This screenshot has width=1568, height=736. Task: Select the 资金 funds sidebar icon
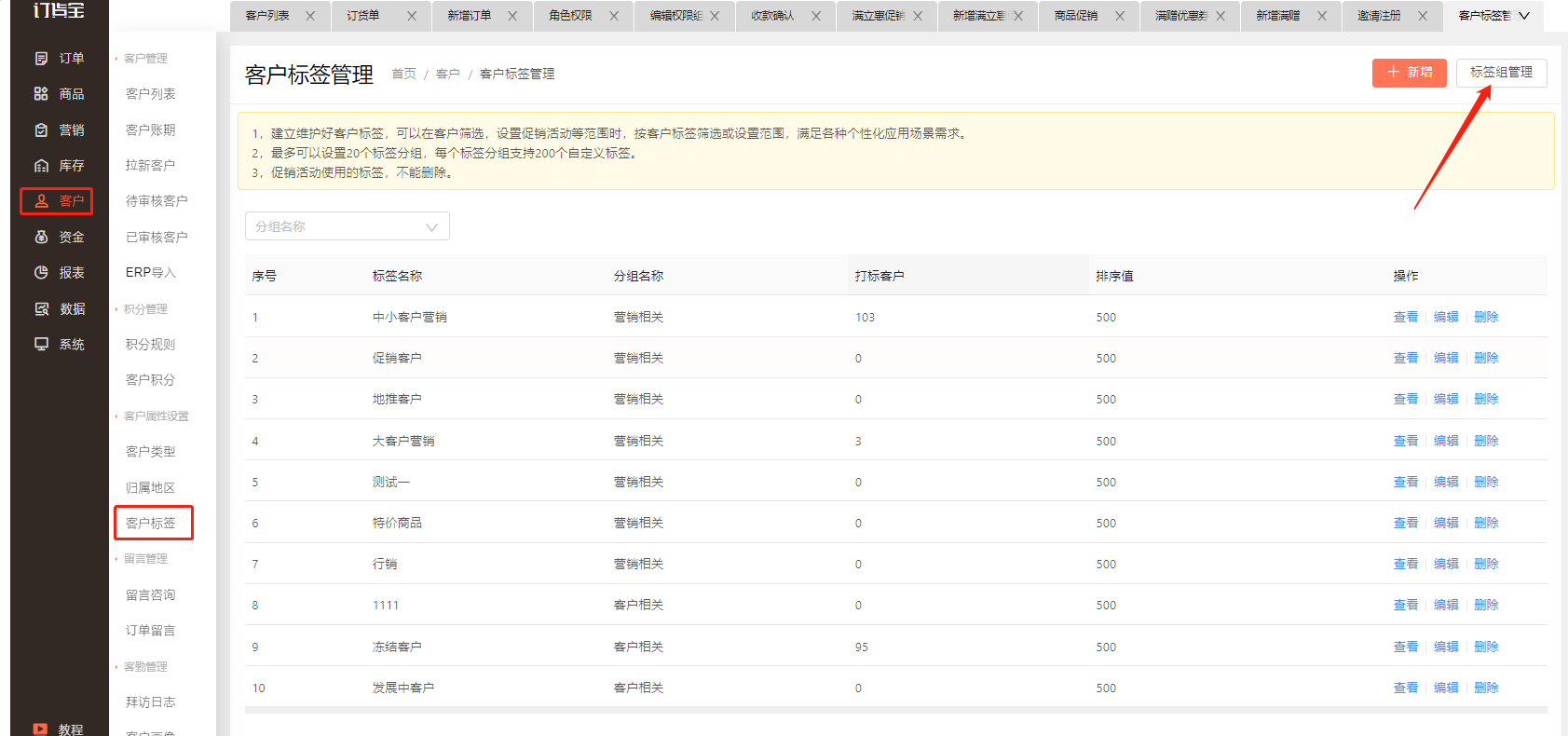(41, 237)
